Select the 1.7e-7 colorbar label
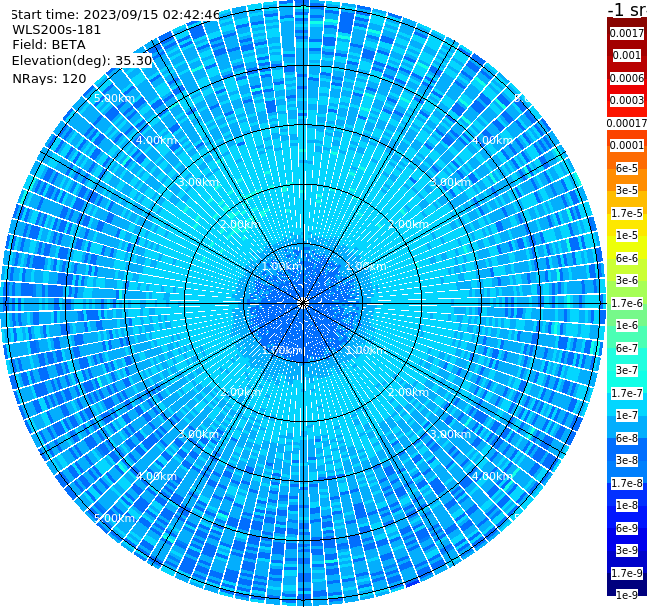Image resolution: width=647 pixels, height=607 pixels. (627, 393)
